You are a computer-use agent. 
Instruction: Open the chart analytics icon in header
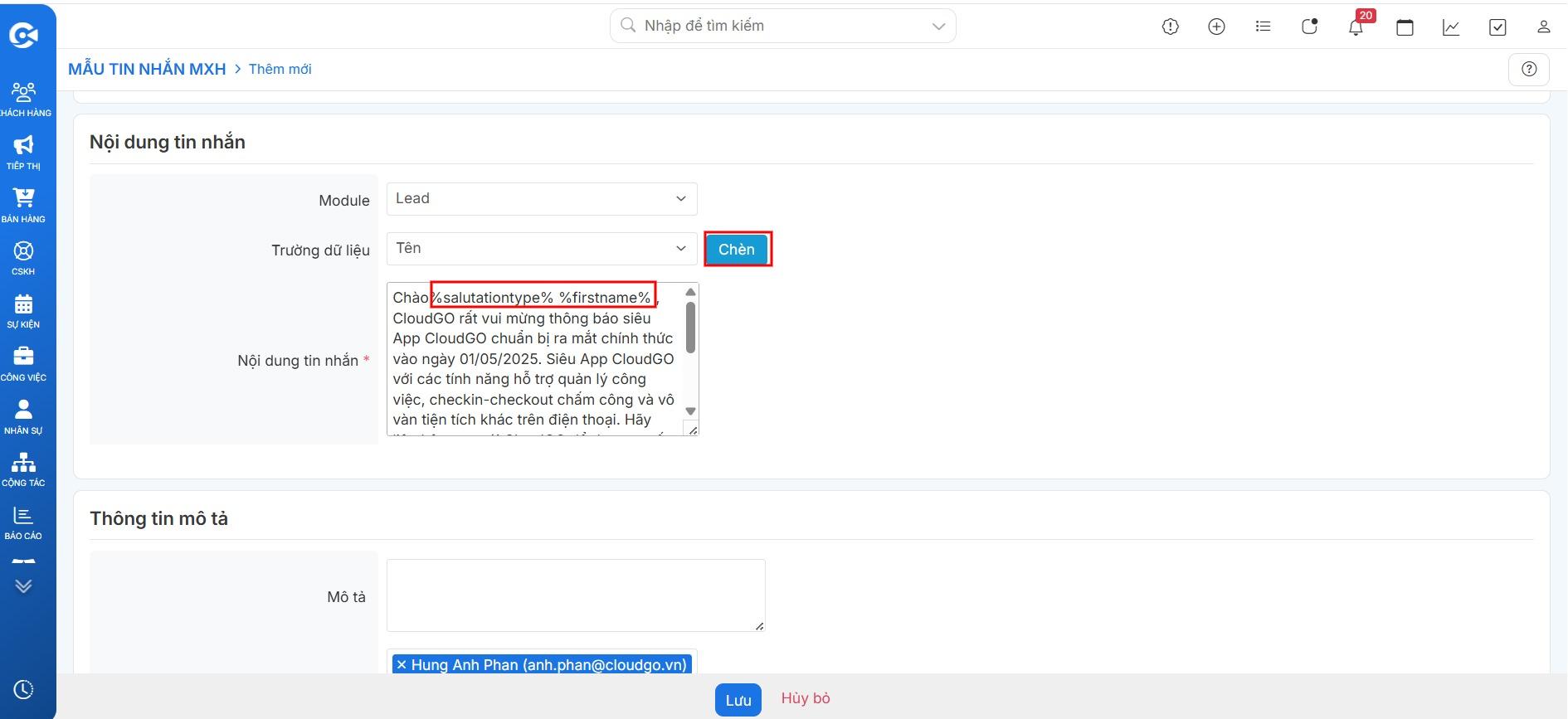(1451, 27)
